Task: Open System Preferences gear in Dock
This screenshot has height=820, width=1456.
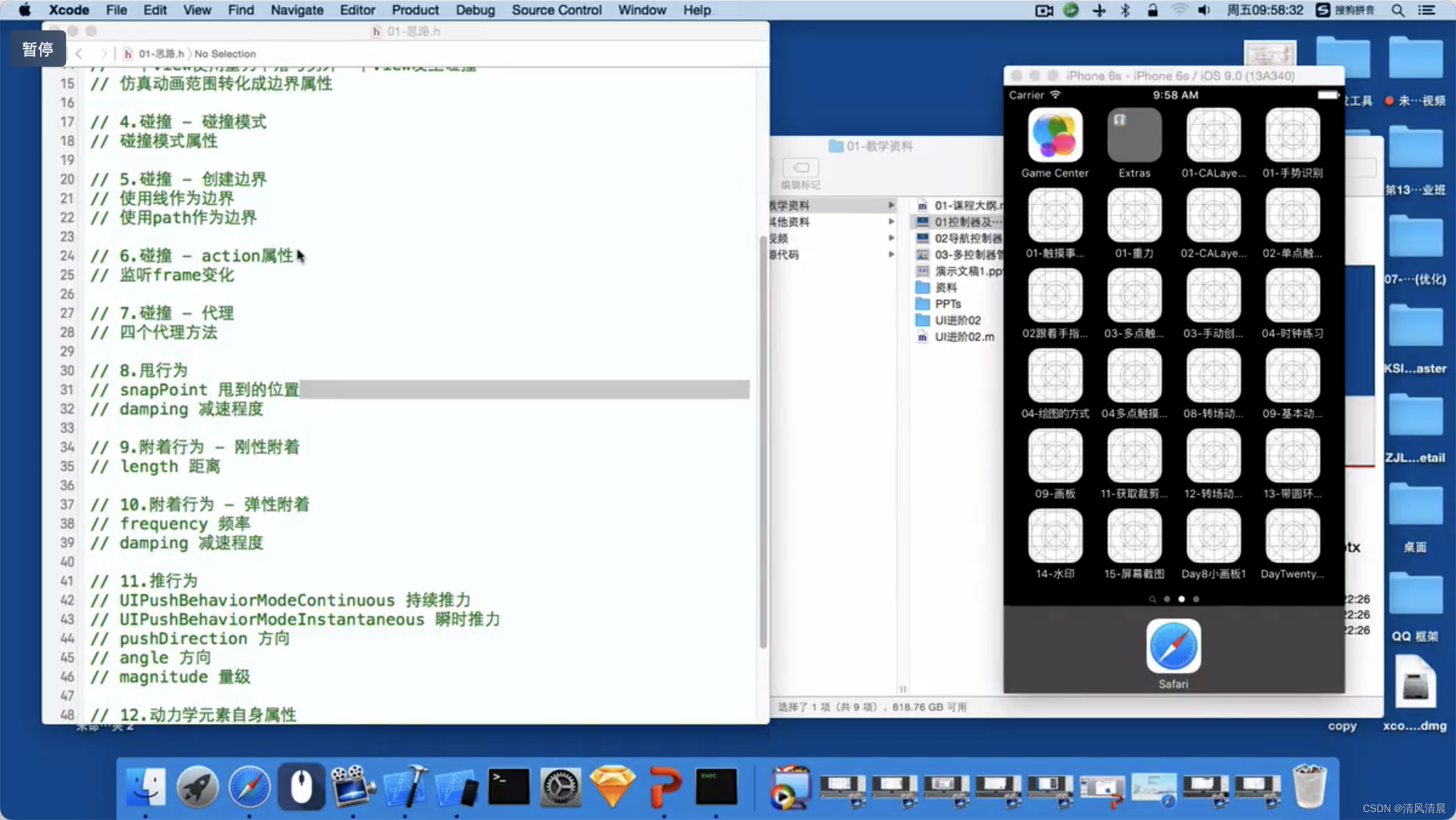Action: coord(561,787)
